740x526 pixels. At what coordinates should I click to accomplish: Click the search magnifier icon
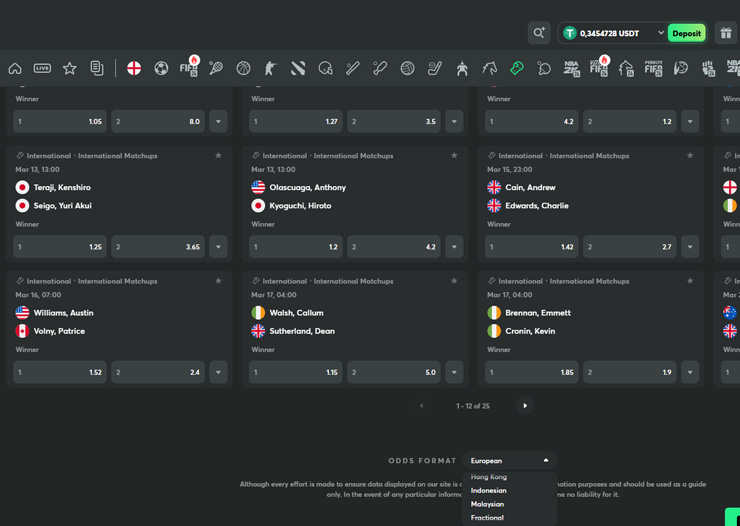[x=538, y=33]
